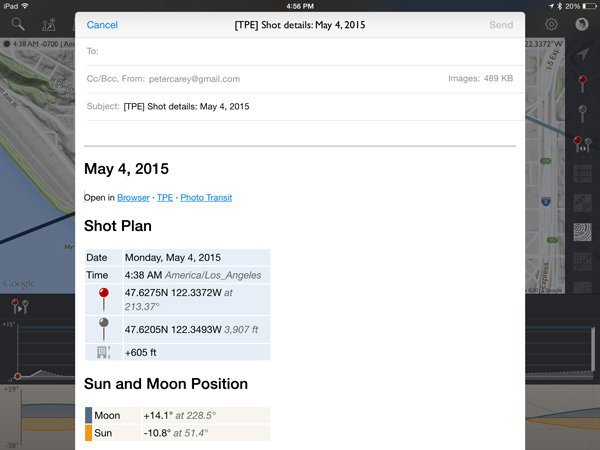
Task: Select the red primary pin icon
Action: [583, 83]
